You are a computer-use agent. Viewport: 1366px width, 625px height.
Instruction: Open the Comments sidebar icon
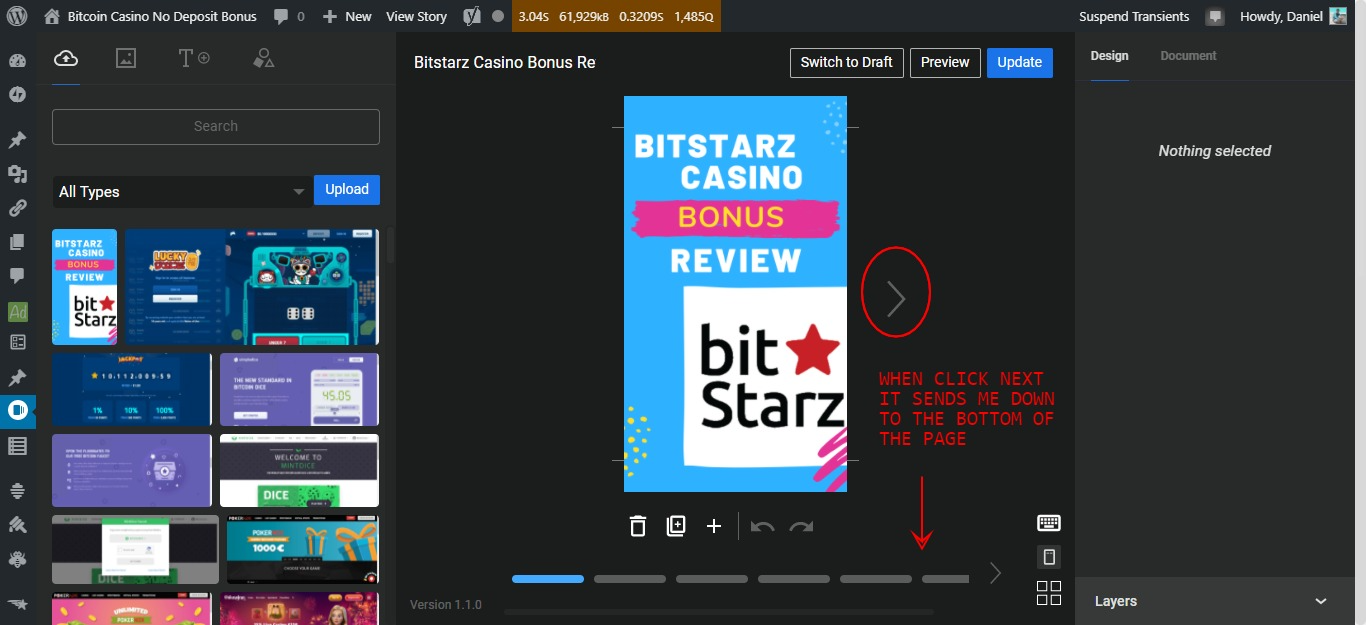[17, 275]
